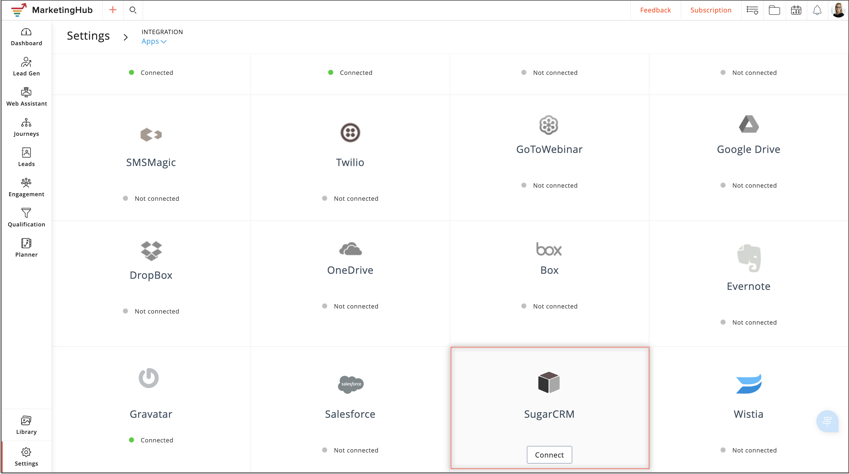Open Planner in sidebar
849x474 pixels.
point(26,248)
